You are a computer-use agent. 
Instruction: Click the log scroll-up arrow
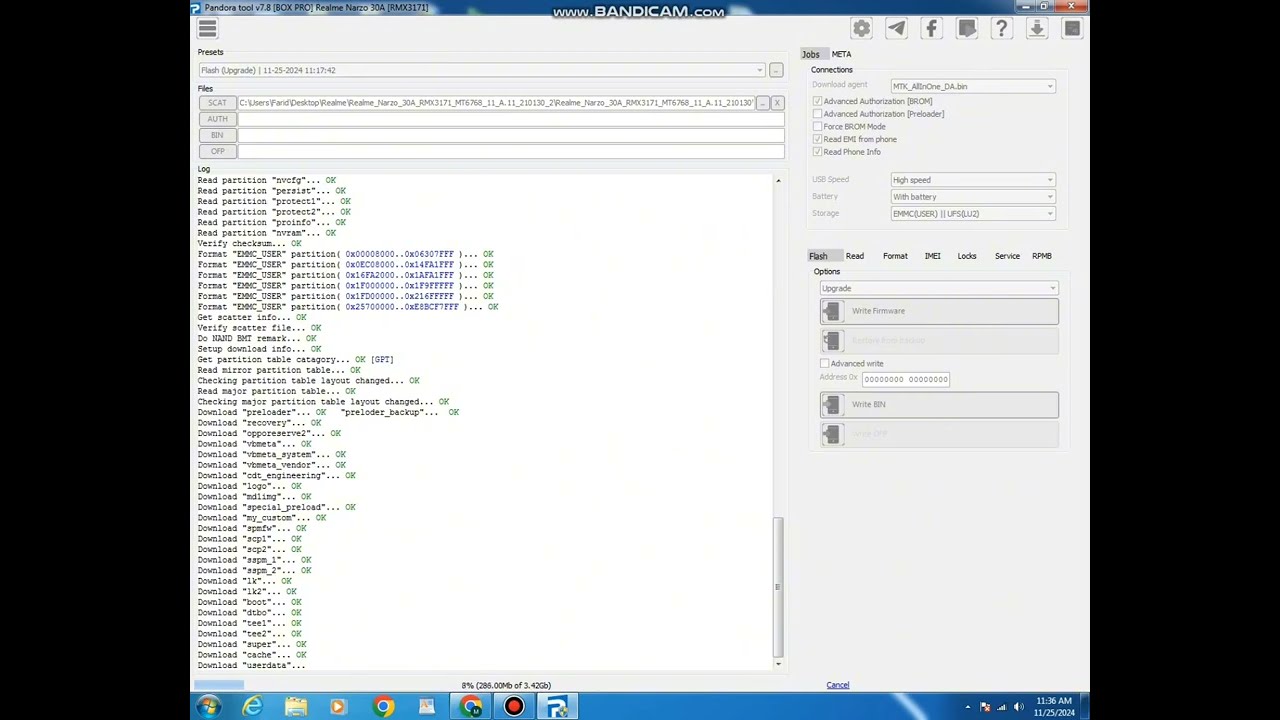pos(778,181)
